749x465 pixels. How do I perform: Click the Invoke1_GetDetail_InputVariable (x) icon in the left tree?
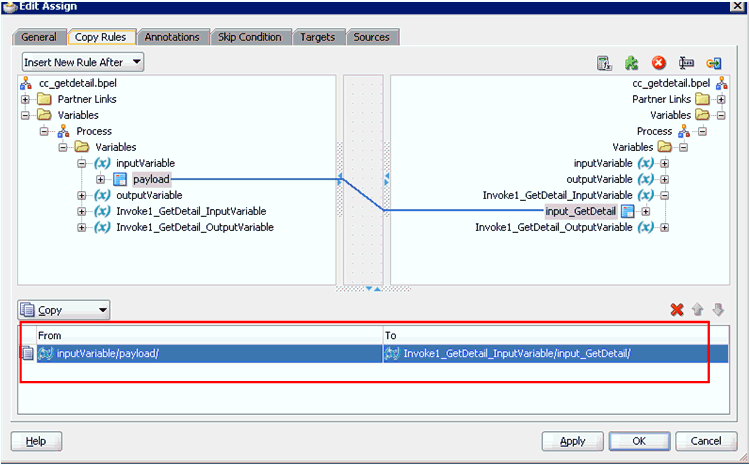pos(102,211)
